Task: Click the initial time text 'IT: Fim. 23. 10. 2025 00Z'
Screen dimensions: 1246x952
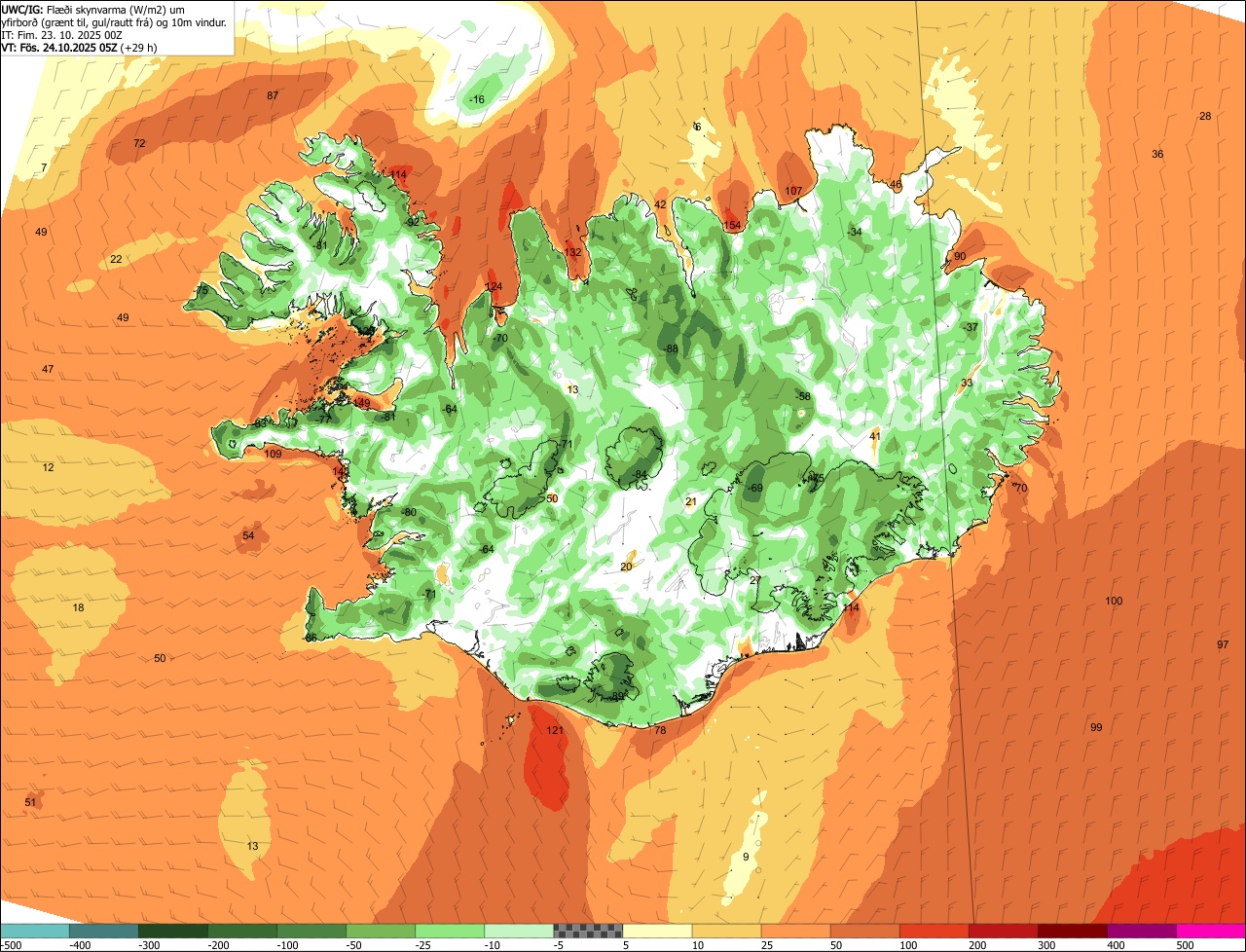Action: coord(61,35)
